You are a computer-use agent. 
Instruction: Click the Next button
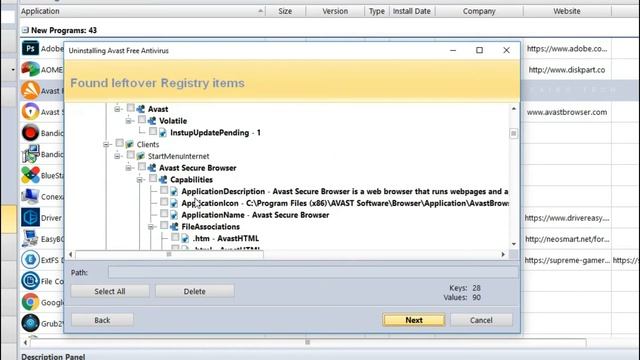414,320
